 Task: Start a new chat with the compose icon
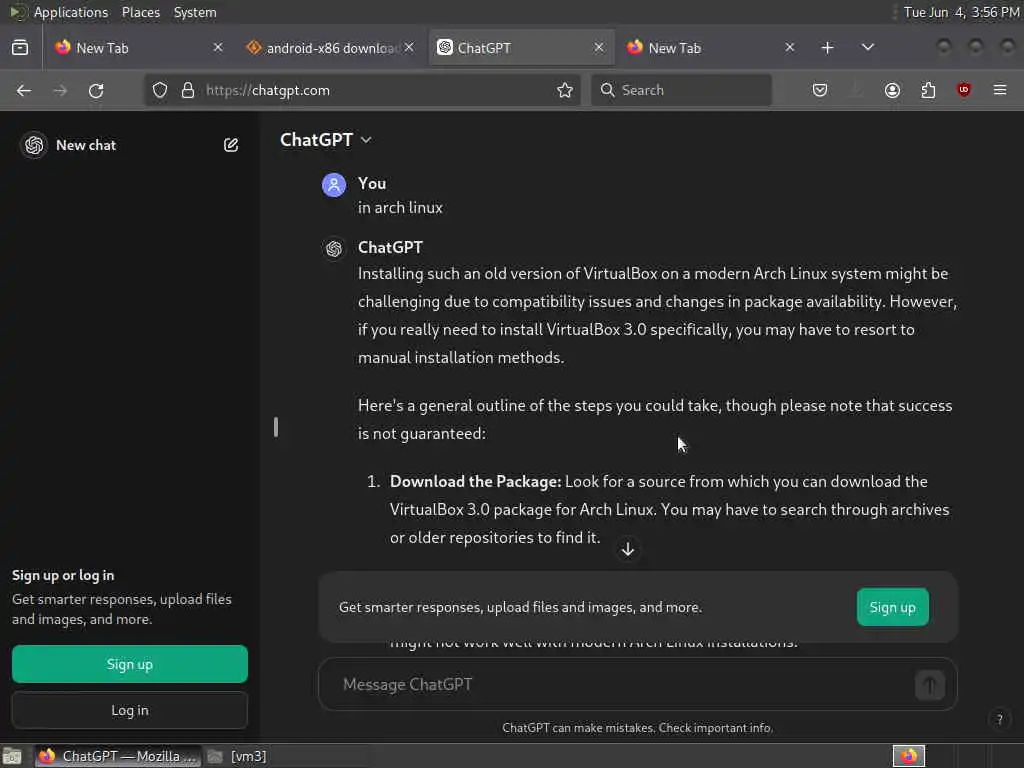231,145
